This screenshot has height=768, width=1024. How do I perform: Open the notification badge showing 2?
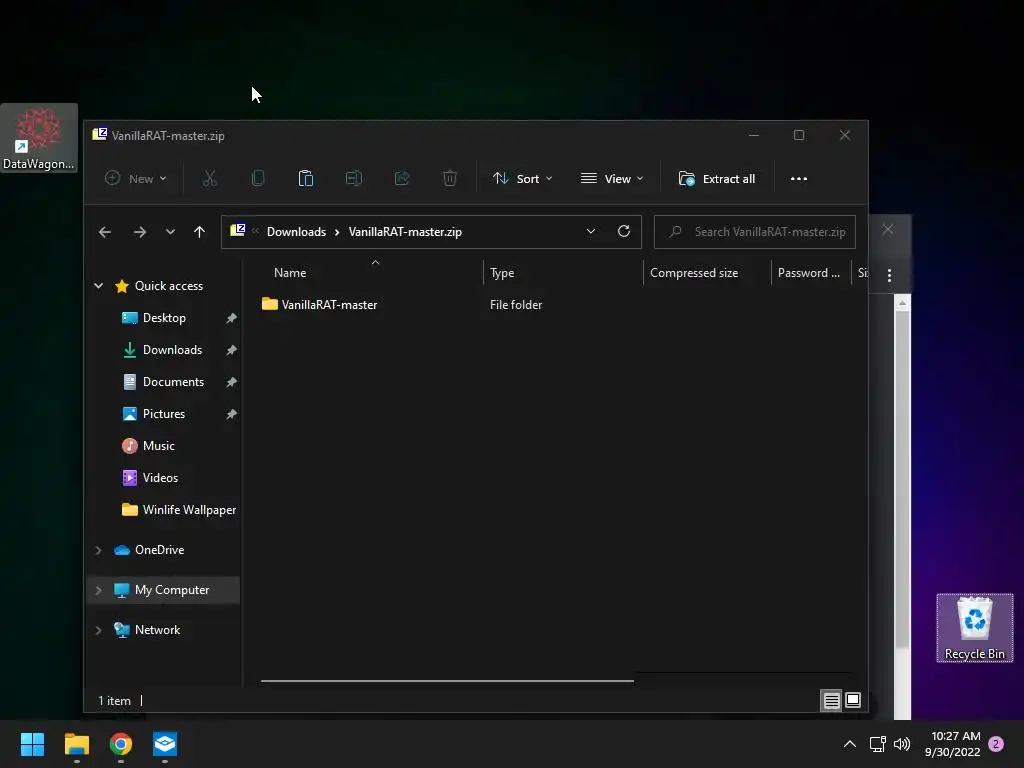pyautogui.click(x=996, y=744)
